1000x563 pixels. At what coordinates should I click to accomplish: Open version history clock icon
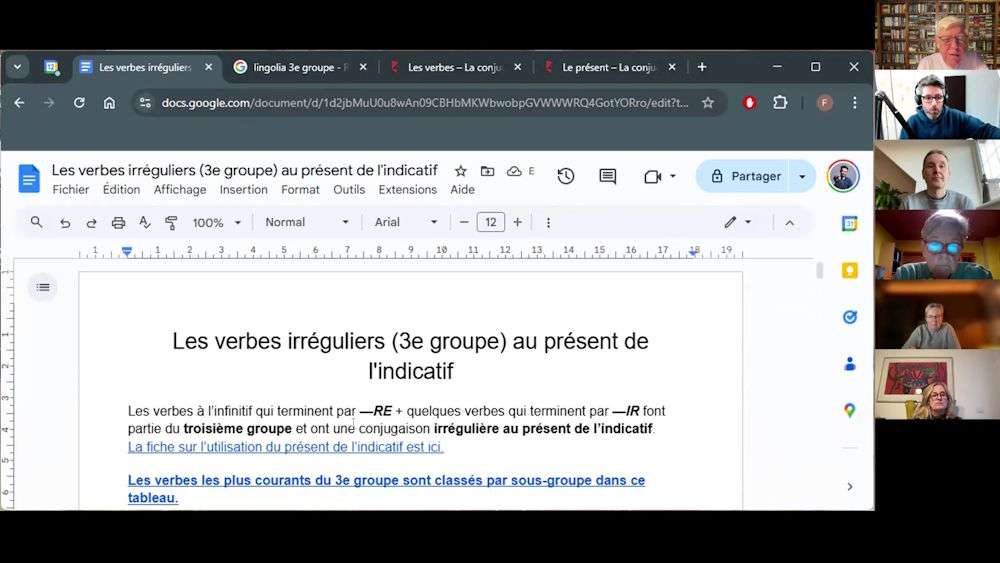[566, 176]
